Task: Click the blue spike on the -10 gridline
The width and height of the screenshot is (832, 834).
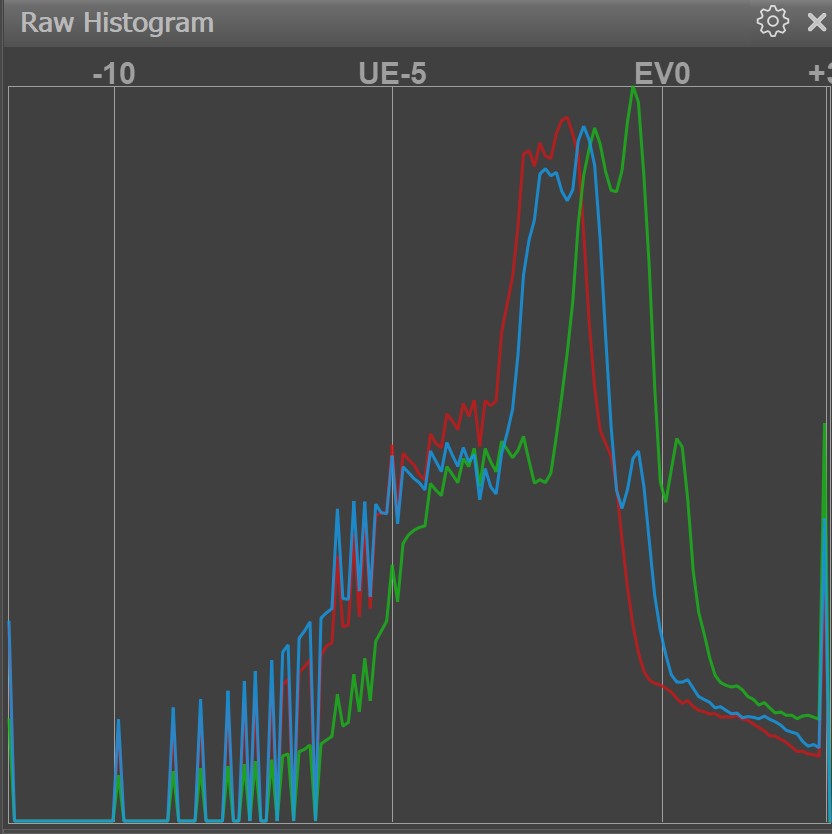Action: click(118, 722)
